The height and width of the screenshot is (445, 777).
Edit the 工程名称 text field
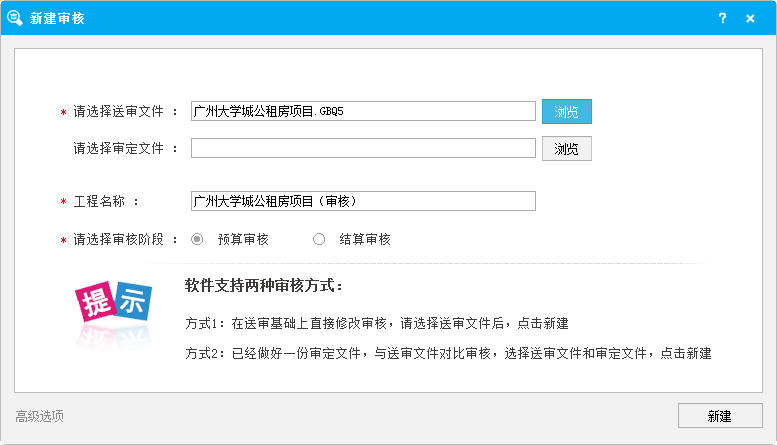(363, 201)
